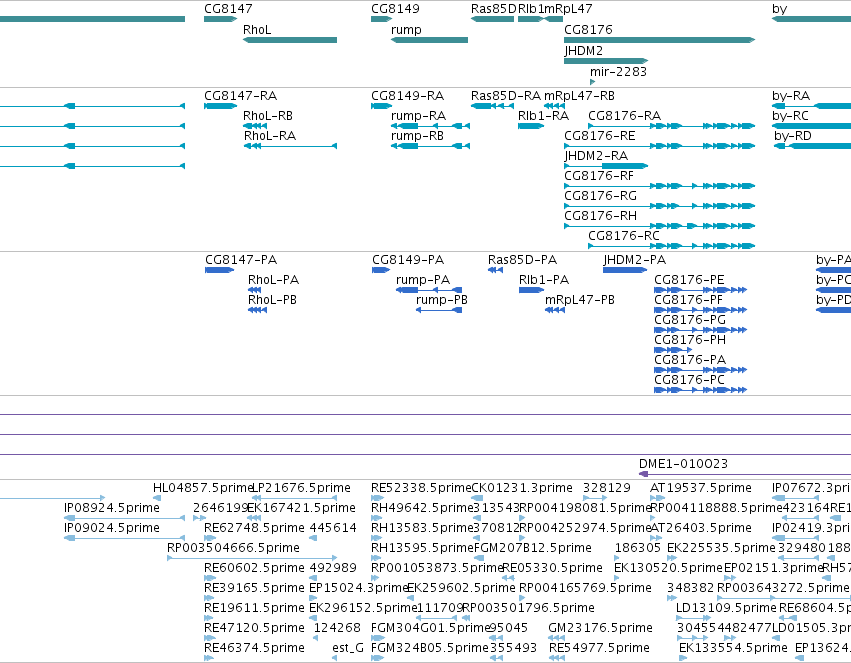Select EST RH49642.5prime

click(377, 518)
